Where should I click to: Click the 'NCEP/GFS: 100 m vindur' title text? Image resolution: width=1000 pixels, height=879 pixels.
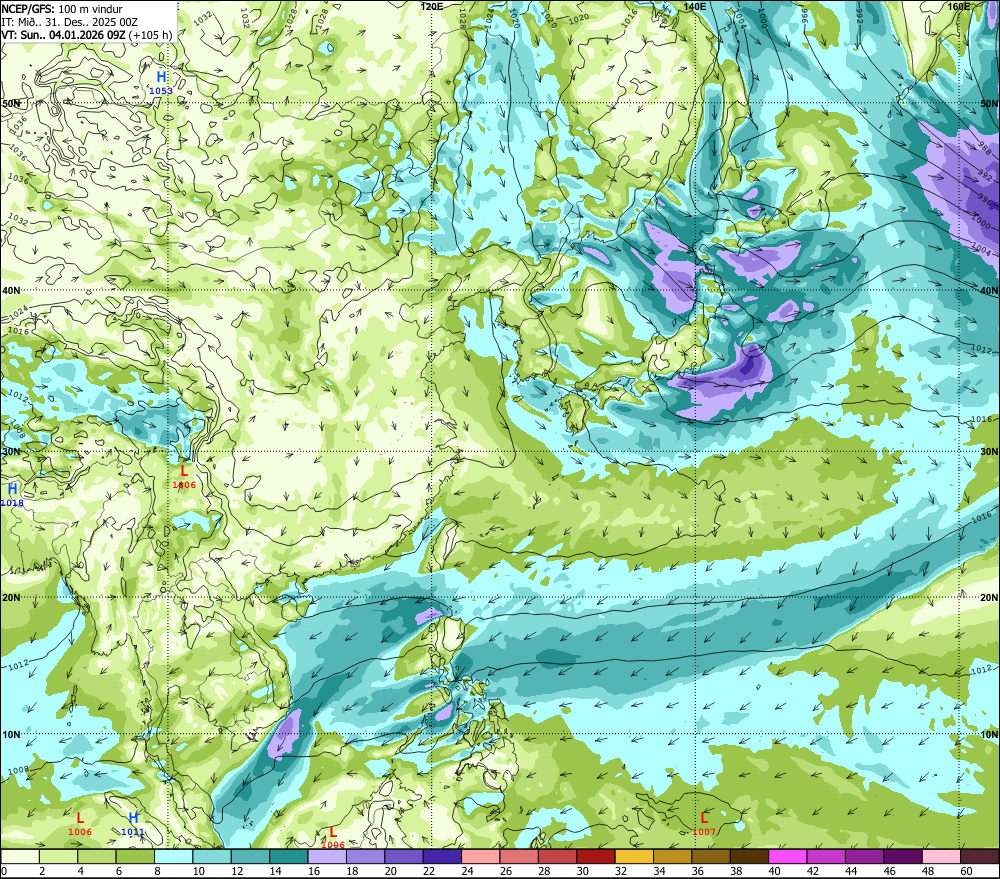pos(62,9)
